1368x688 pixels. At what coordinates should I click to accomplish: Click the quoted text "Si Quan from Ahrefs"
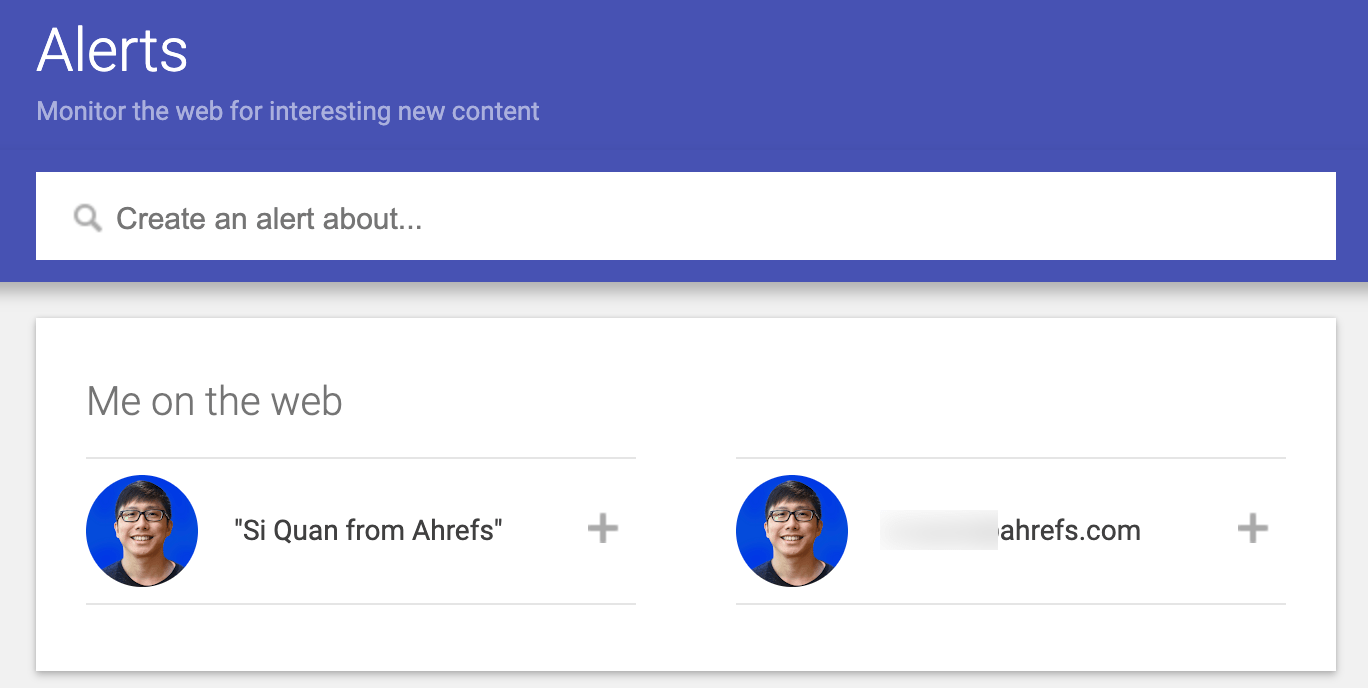(x=370, y=530)
